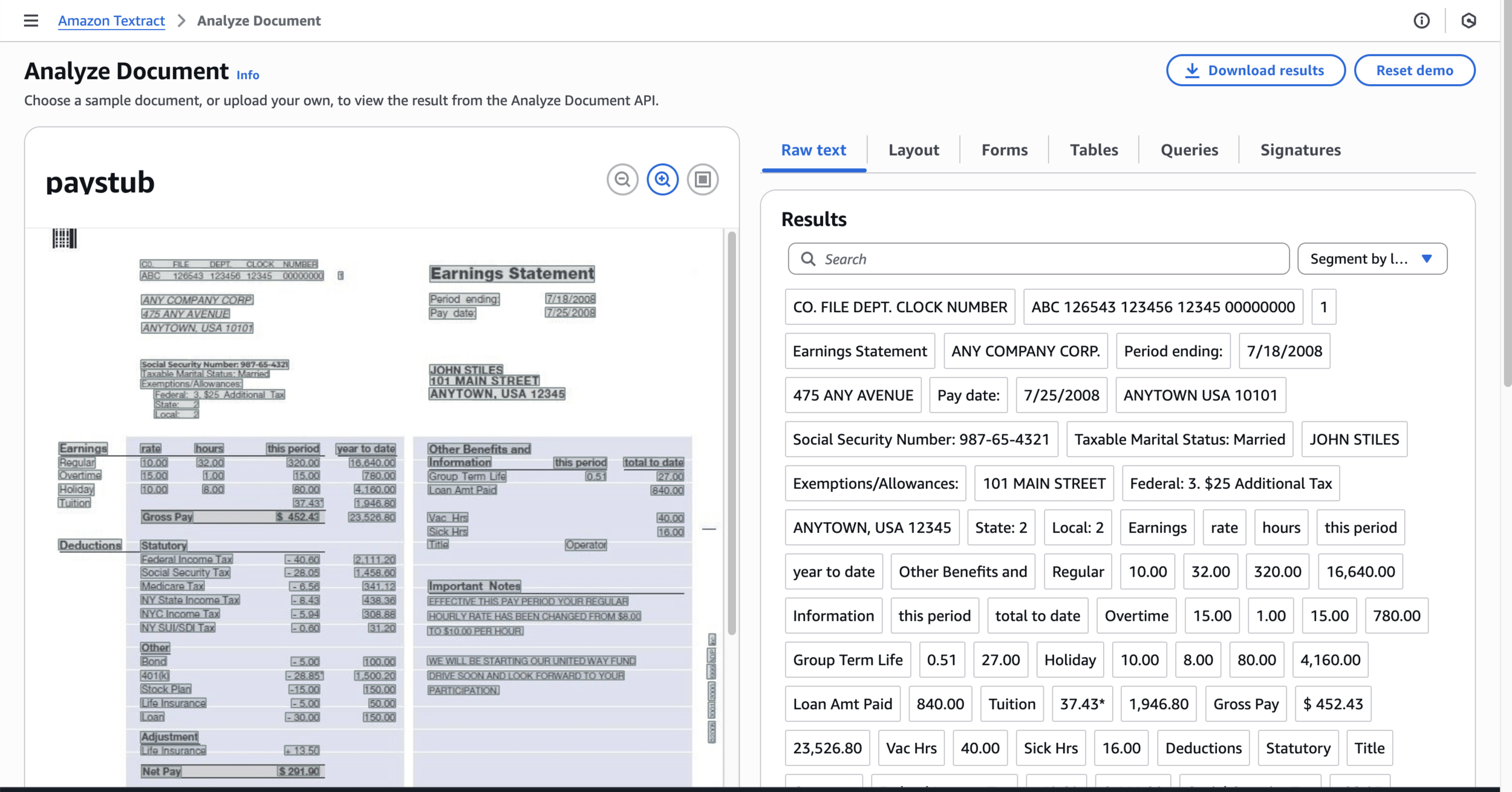
Task: Click the search magnifier icon in results
Action: [808, 259]
